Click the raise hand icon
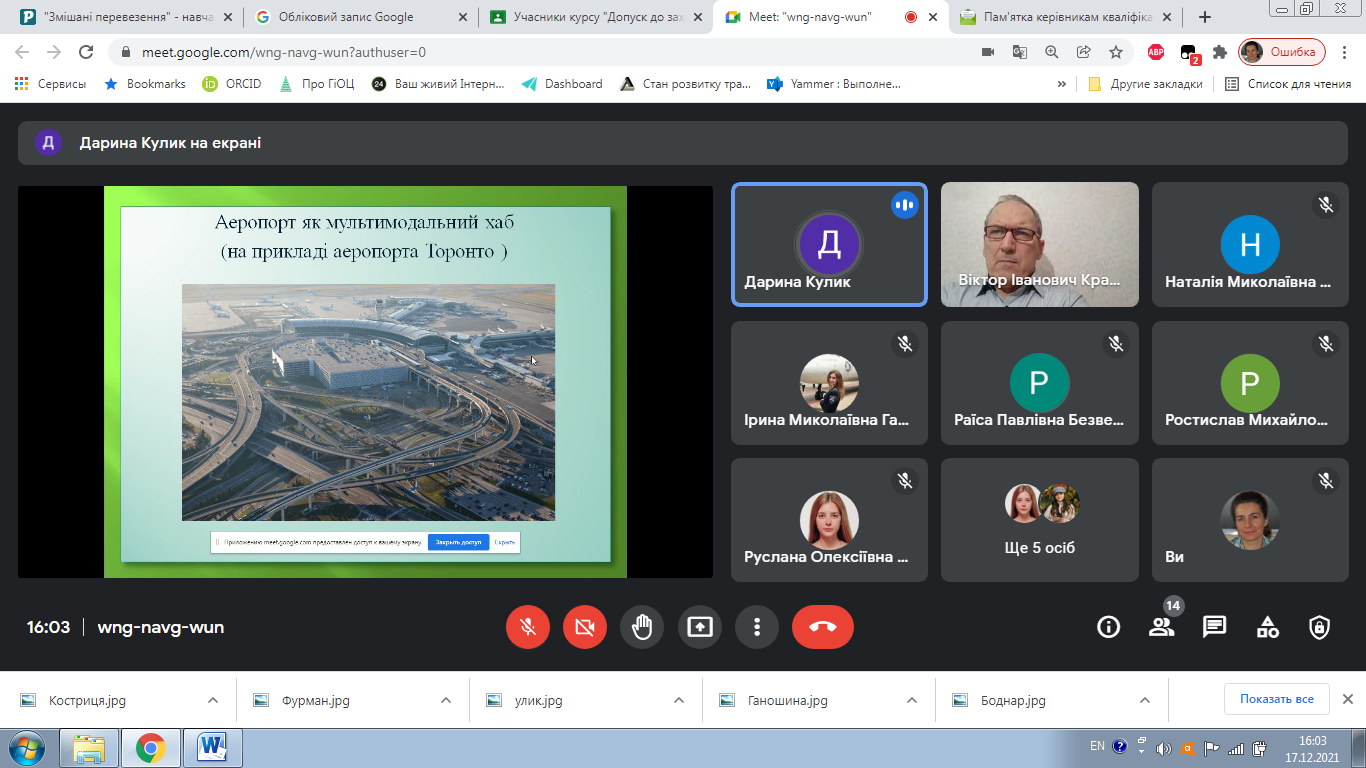Screen dimensions: 1366x768 coord(642,627)
